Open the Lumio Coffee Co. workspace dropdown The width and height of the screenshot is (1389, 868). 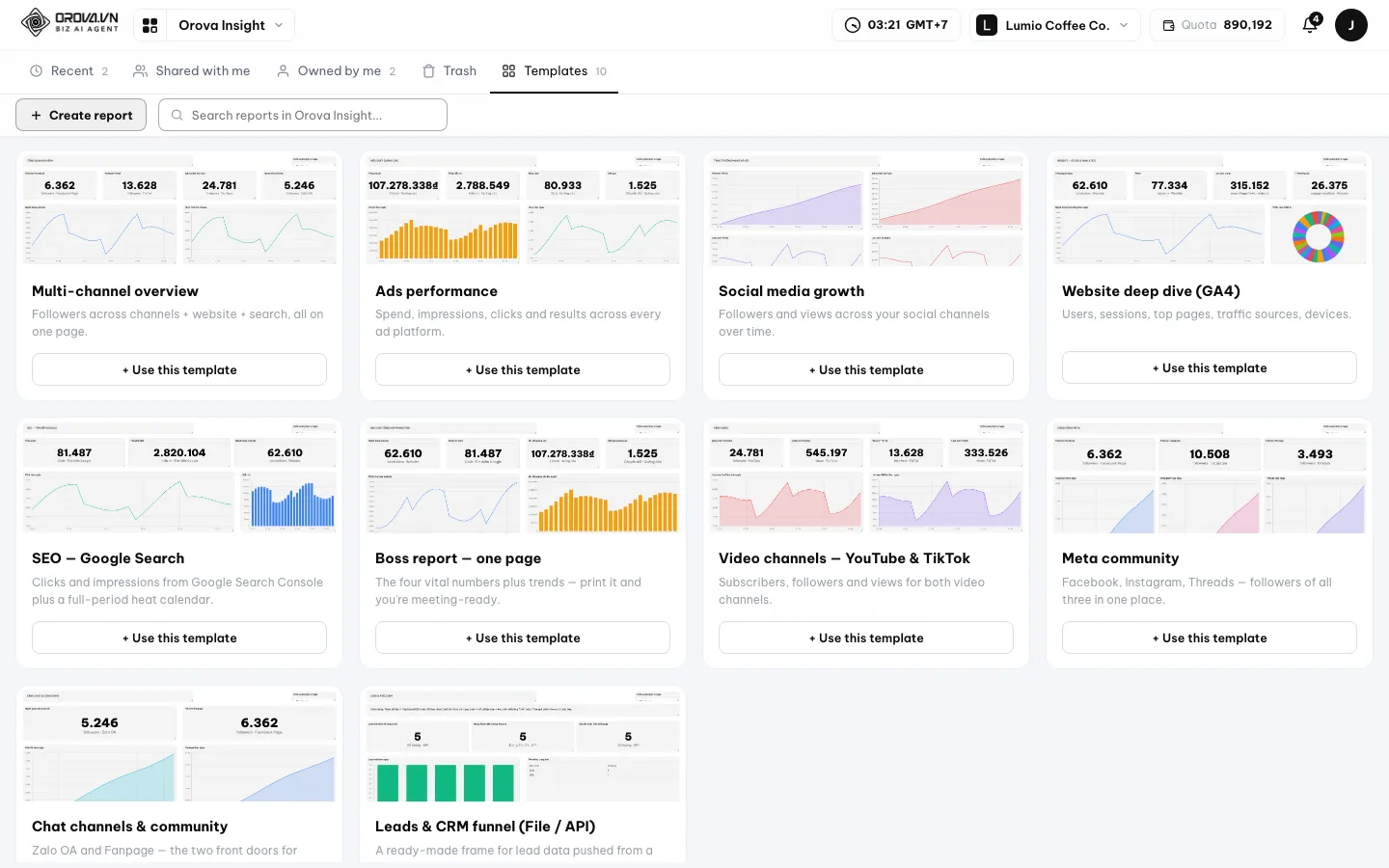pos(1054,25)
